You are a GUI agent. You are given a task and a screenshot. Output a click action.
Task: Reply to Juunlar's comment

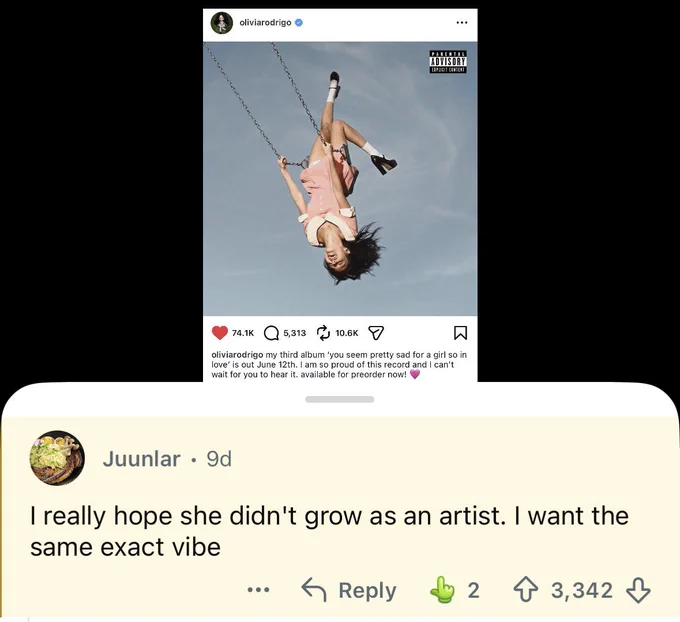(x=349, y=590)
